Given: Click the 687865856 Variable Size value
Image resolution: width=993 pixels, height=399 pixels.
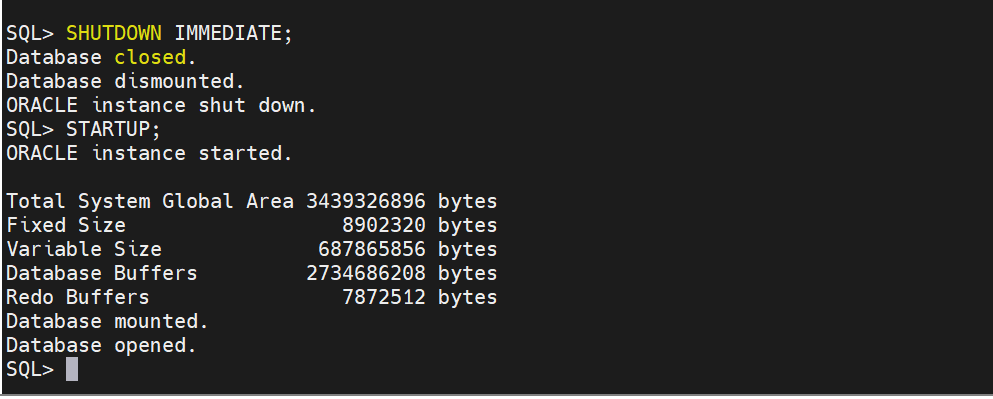Looking at the screenshot, I should [372, 250].
